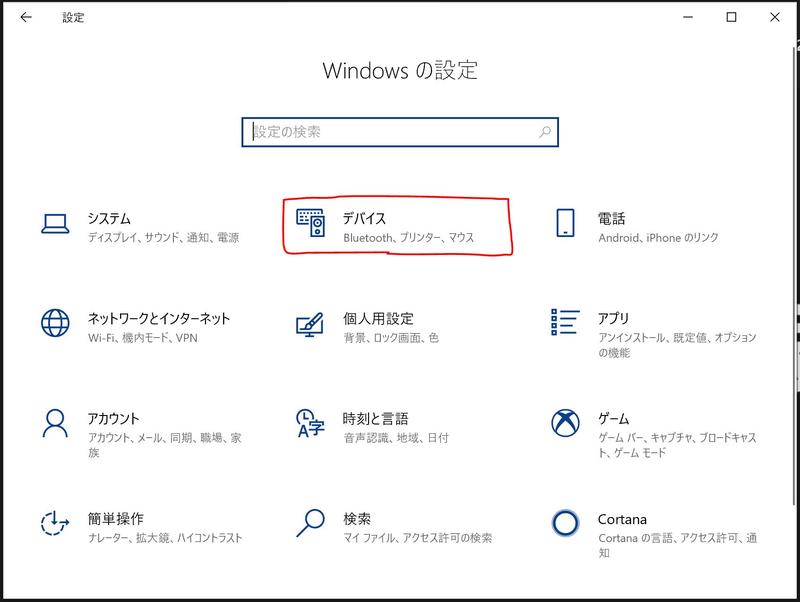This screenshot has height=602, width=800.
Task: Open the 検索 magnifier icon
Action: click(x=310, y=523)
